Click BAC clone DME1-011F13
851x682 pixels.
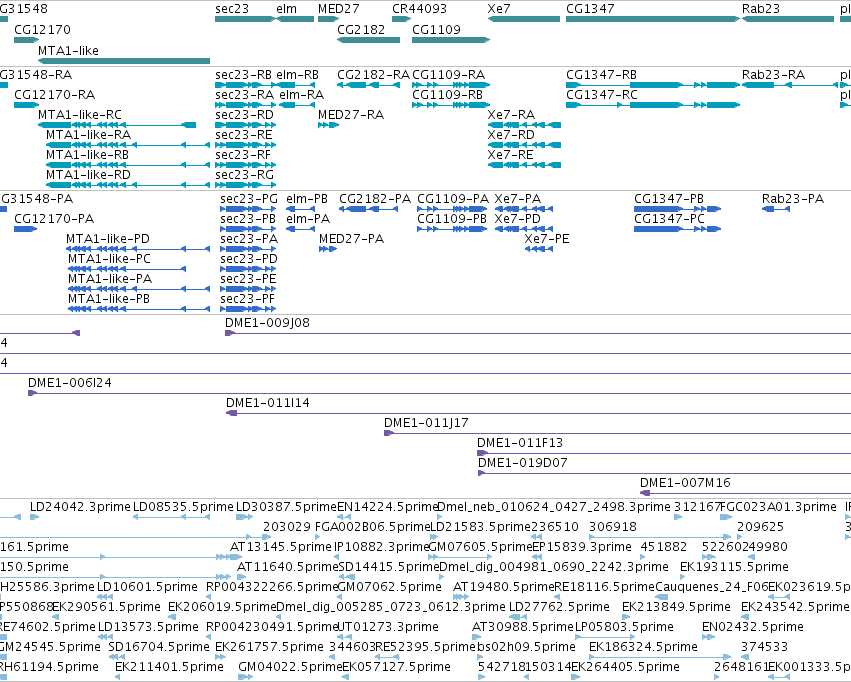click(520, 443)
